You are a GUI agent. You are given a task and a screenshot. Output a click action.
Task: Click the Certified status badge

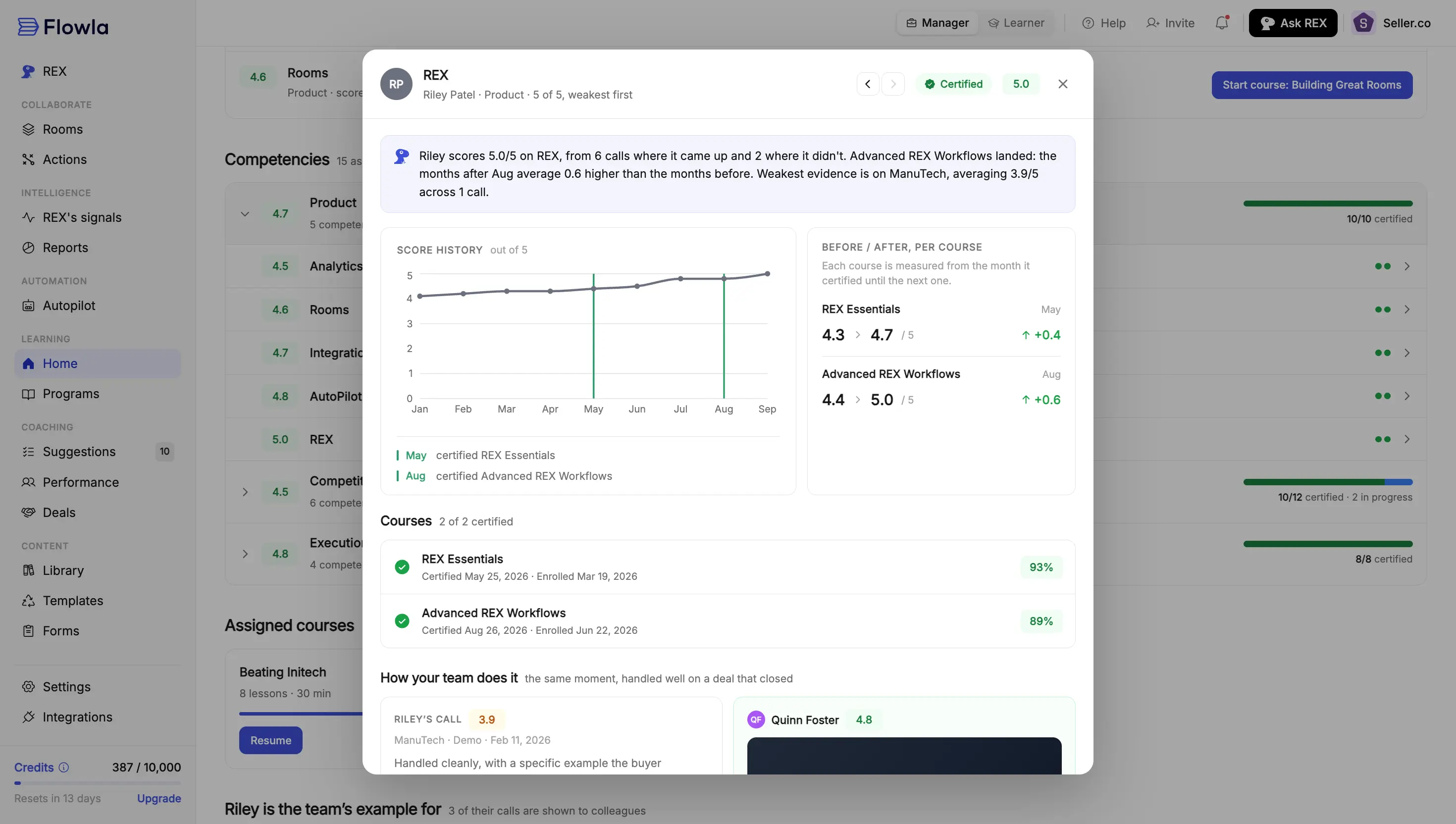pyautogui.click(x=954, y=84)
